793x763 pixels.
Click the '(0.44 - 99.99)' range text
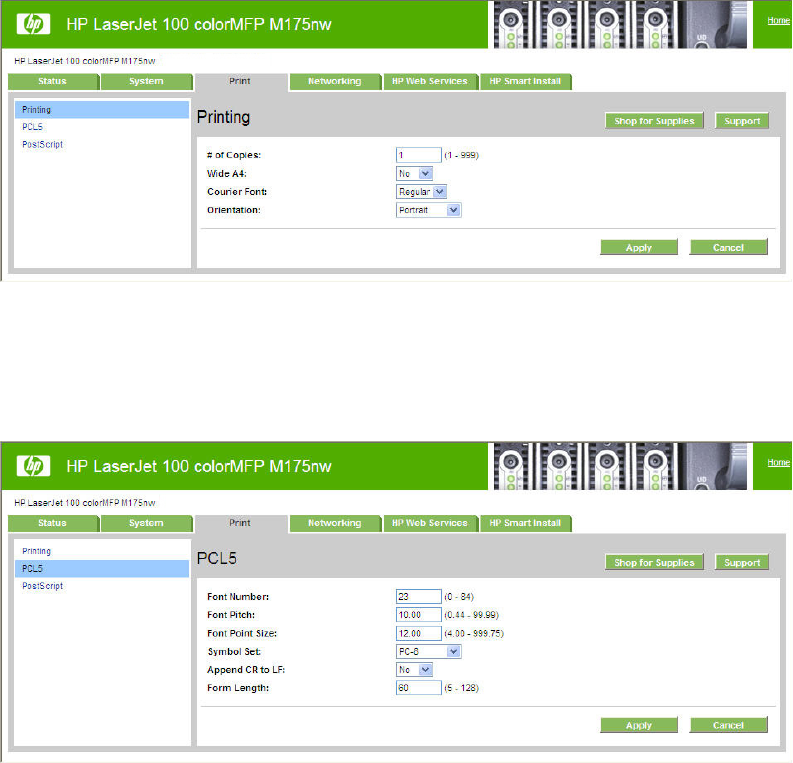471,615
